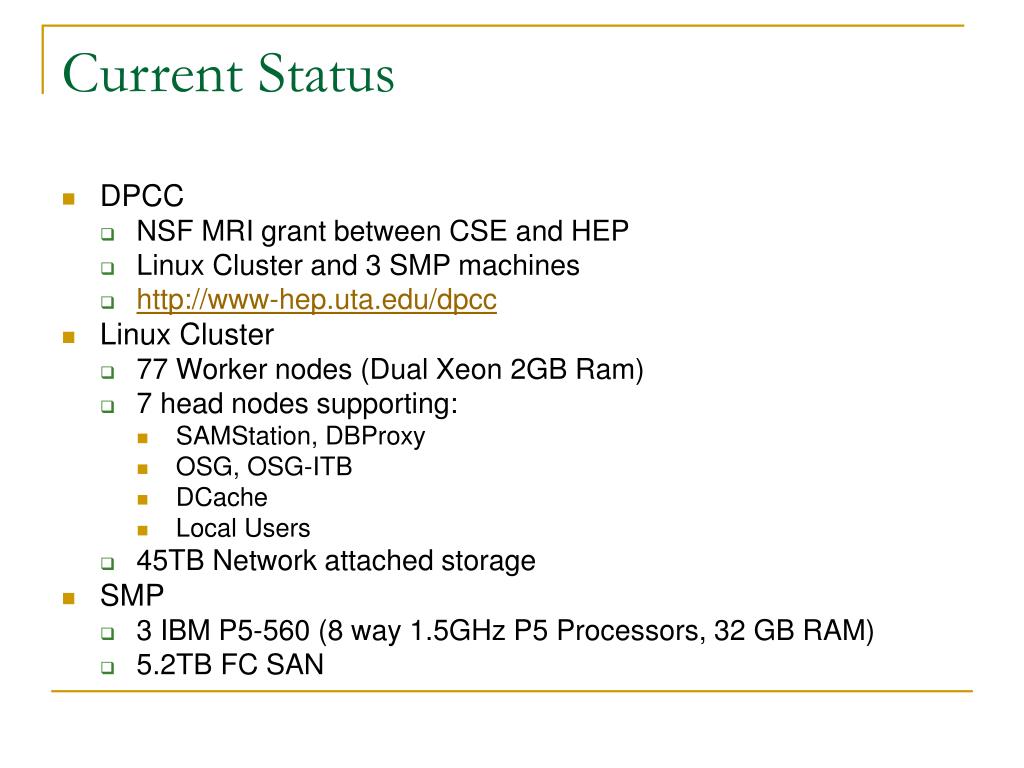1024x768 pixels.
Task: Select the Linux Cluster and 3 SMP machines line
Action: [x=358, y=266]
